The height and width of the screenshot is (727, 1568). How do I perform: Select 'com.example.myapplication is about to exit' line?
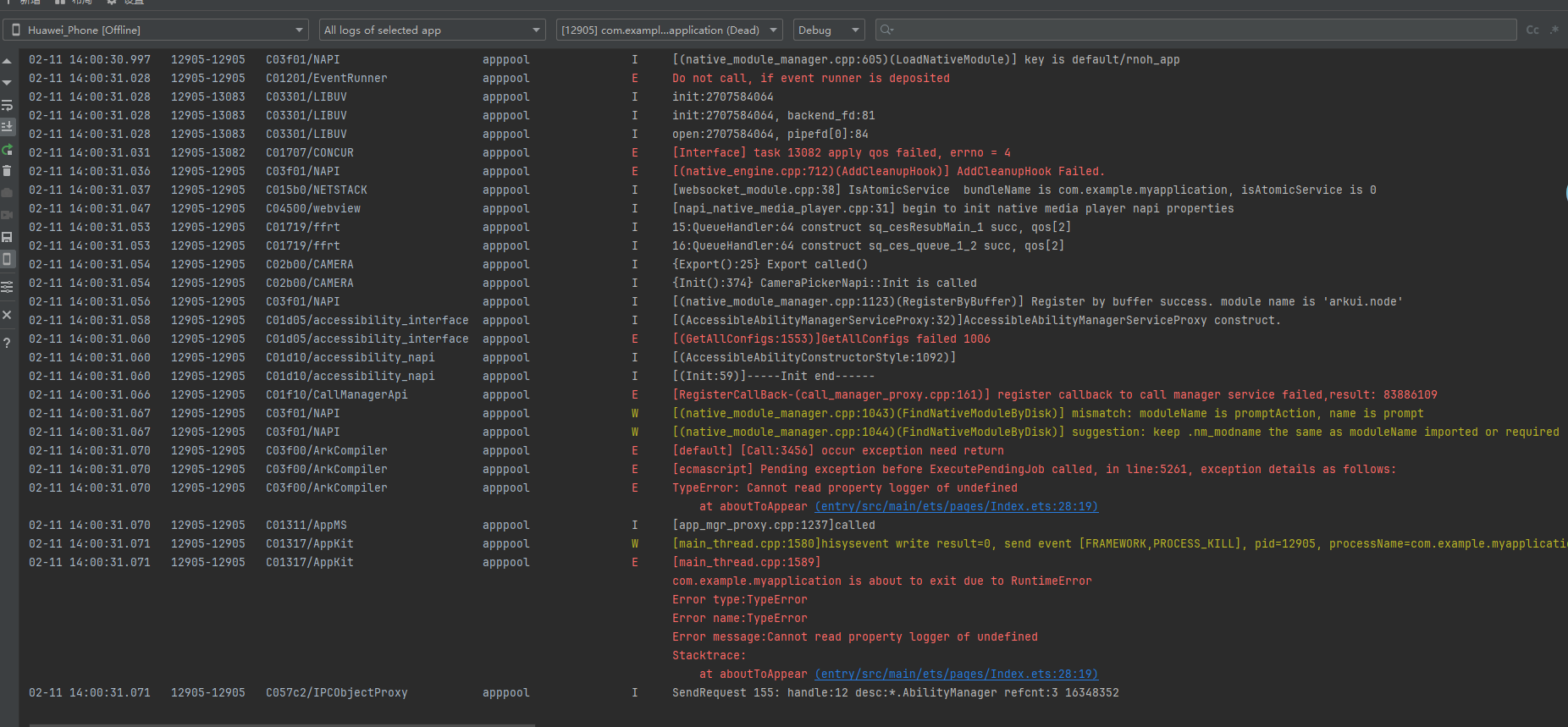[x=881, y=581]
